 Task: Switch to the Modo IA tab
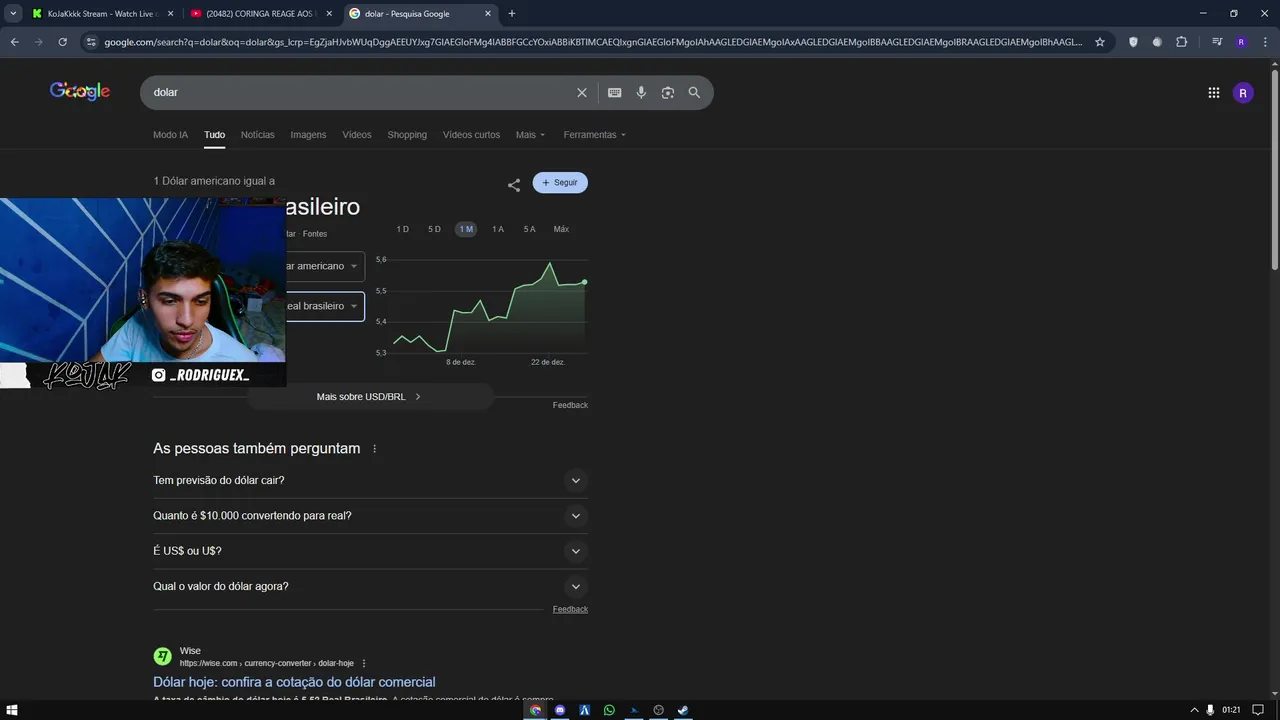coord(170,135)
